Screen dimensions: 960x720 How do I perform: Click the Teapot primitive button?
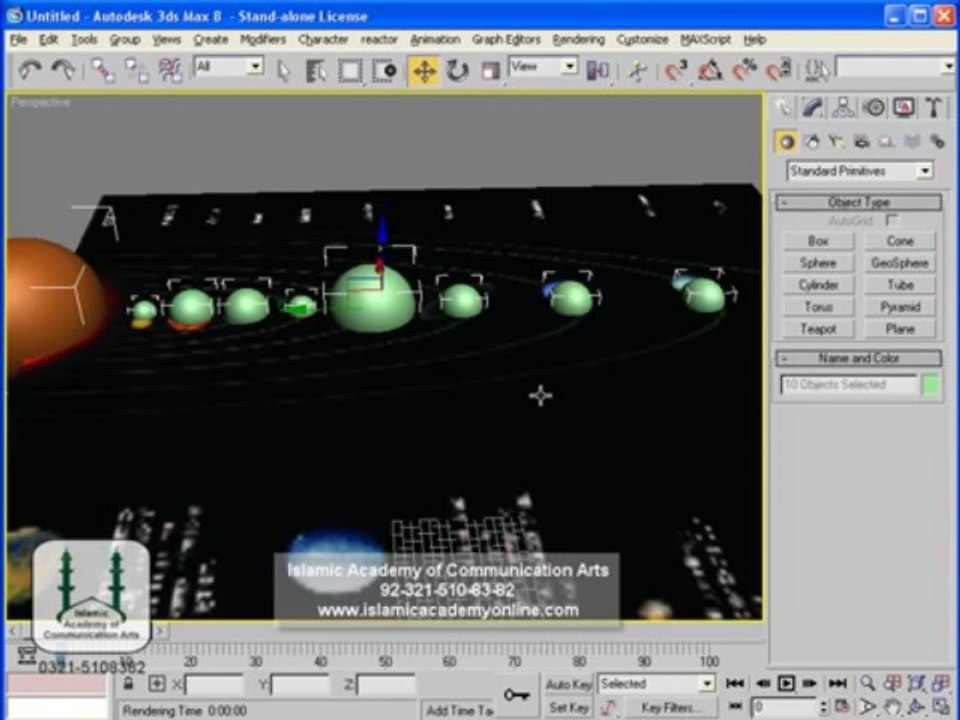click(x=818, y=329)
